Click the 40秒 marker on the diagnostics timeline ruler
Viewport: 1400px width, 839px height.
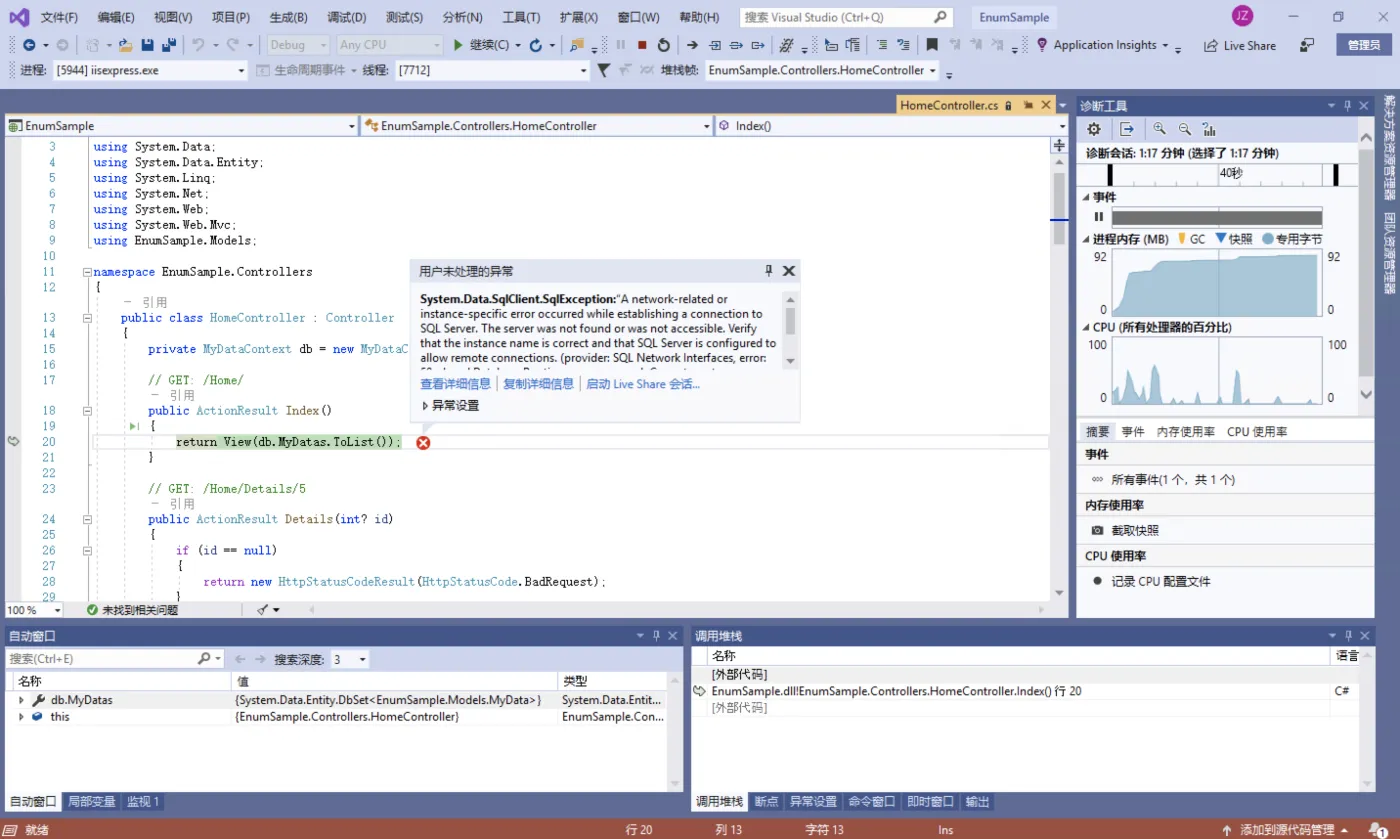(x=1230, y=173)
